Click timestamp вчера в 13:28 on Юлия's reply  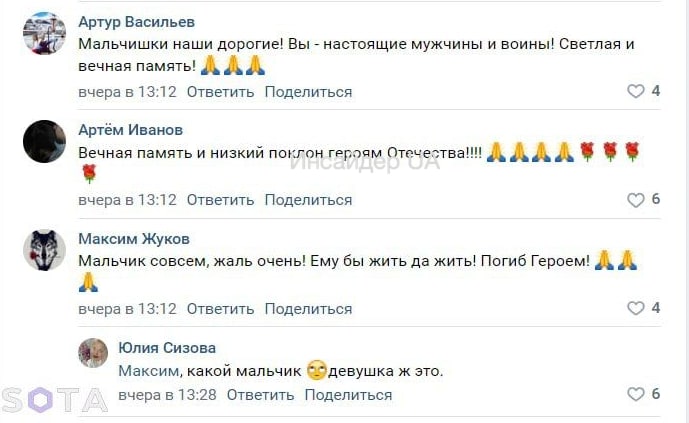click(x=167, y=395)
